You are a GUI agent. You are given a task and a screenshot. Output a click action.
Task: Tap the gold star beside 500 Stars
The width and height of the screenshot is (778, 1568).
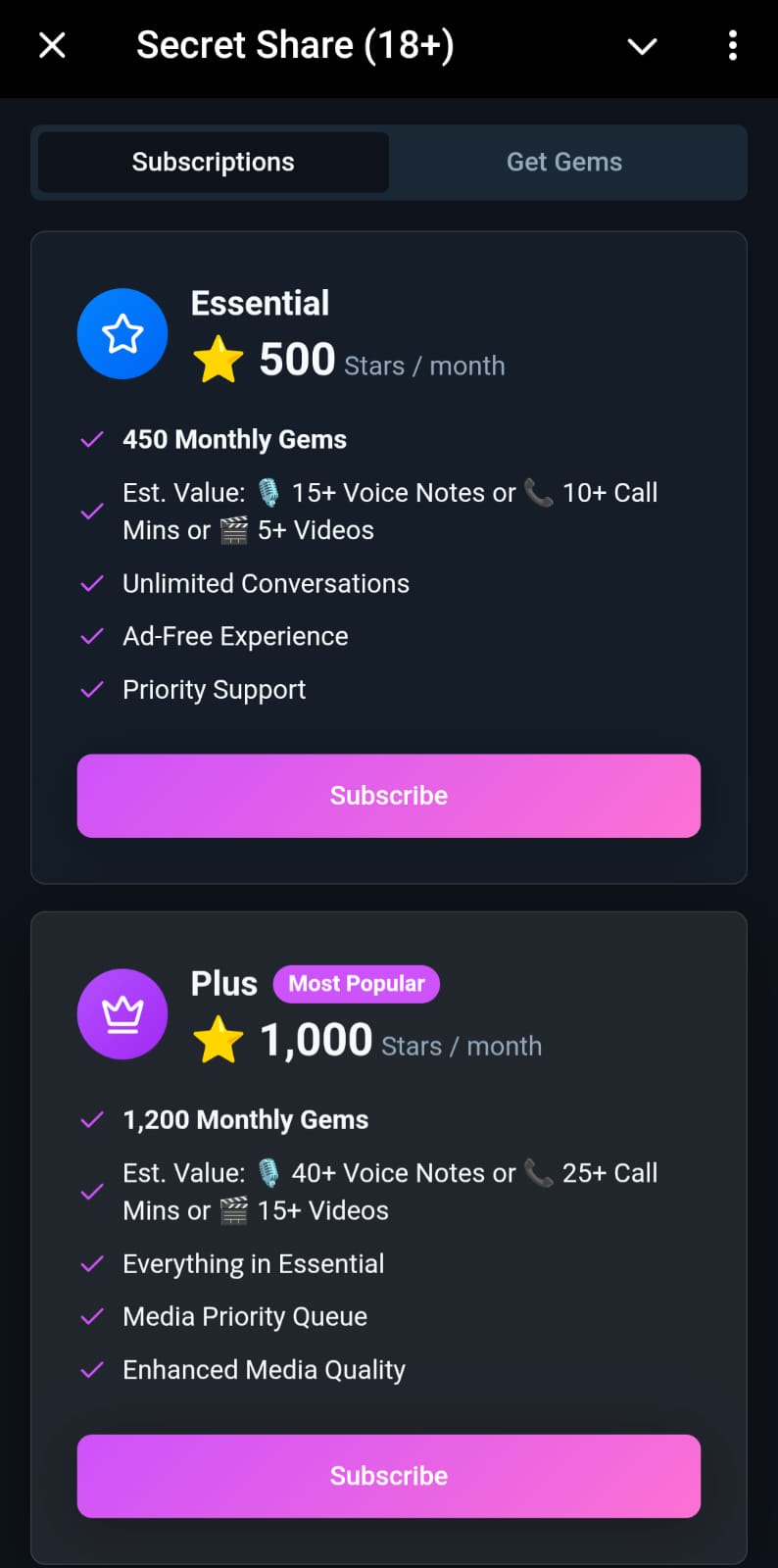[x=218, y=360]
